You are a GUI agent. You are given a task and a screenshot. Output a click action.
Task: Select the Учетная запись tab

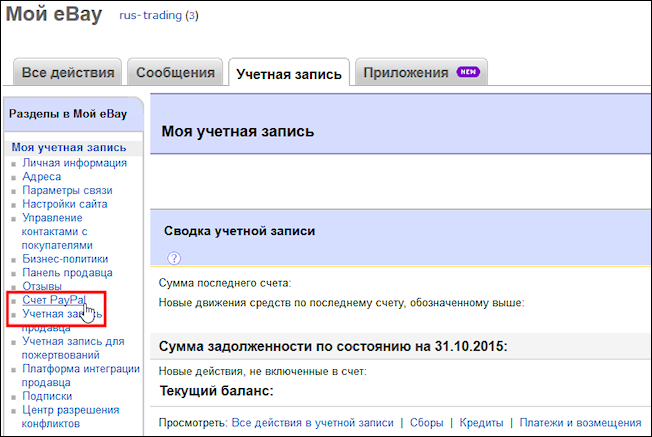point(289,73)
